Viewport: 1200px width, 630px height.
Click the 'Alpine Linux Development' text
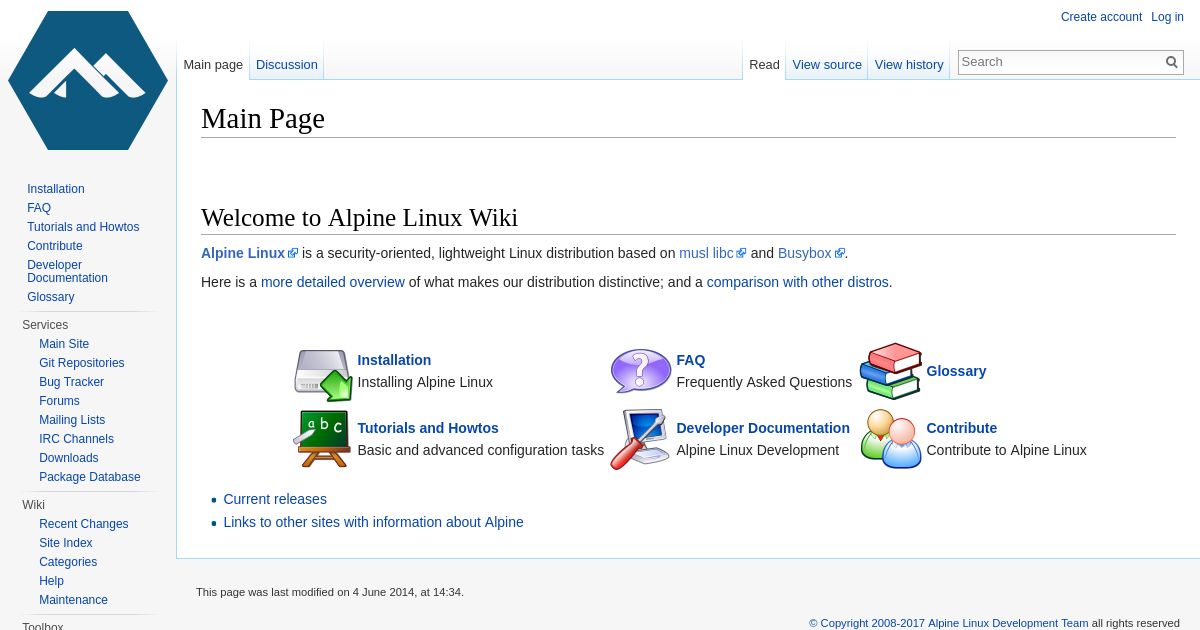pos(758,450)
